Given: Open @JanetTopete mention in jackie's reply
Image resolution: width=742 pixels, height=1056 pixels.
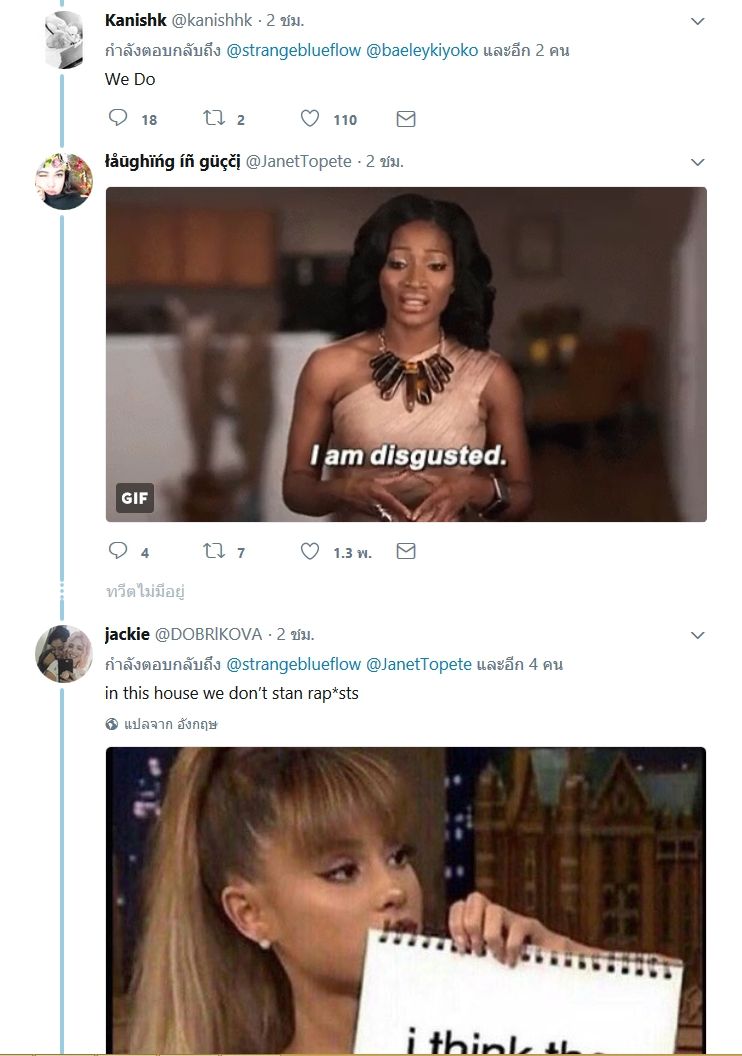Looking at the screenshot, I should (419, 664).
